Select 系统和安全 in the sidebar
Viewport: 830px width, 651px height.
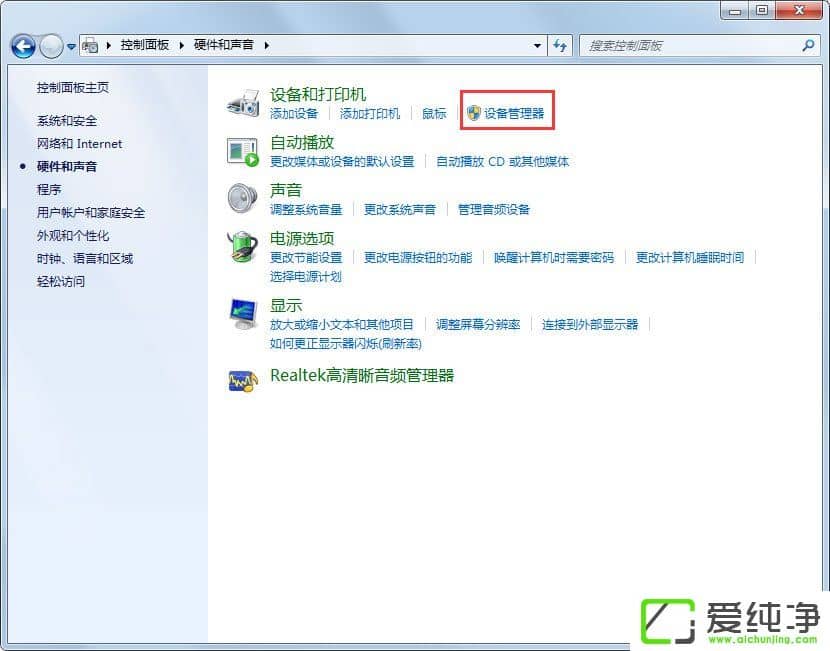pos(67,121)
